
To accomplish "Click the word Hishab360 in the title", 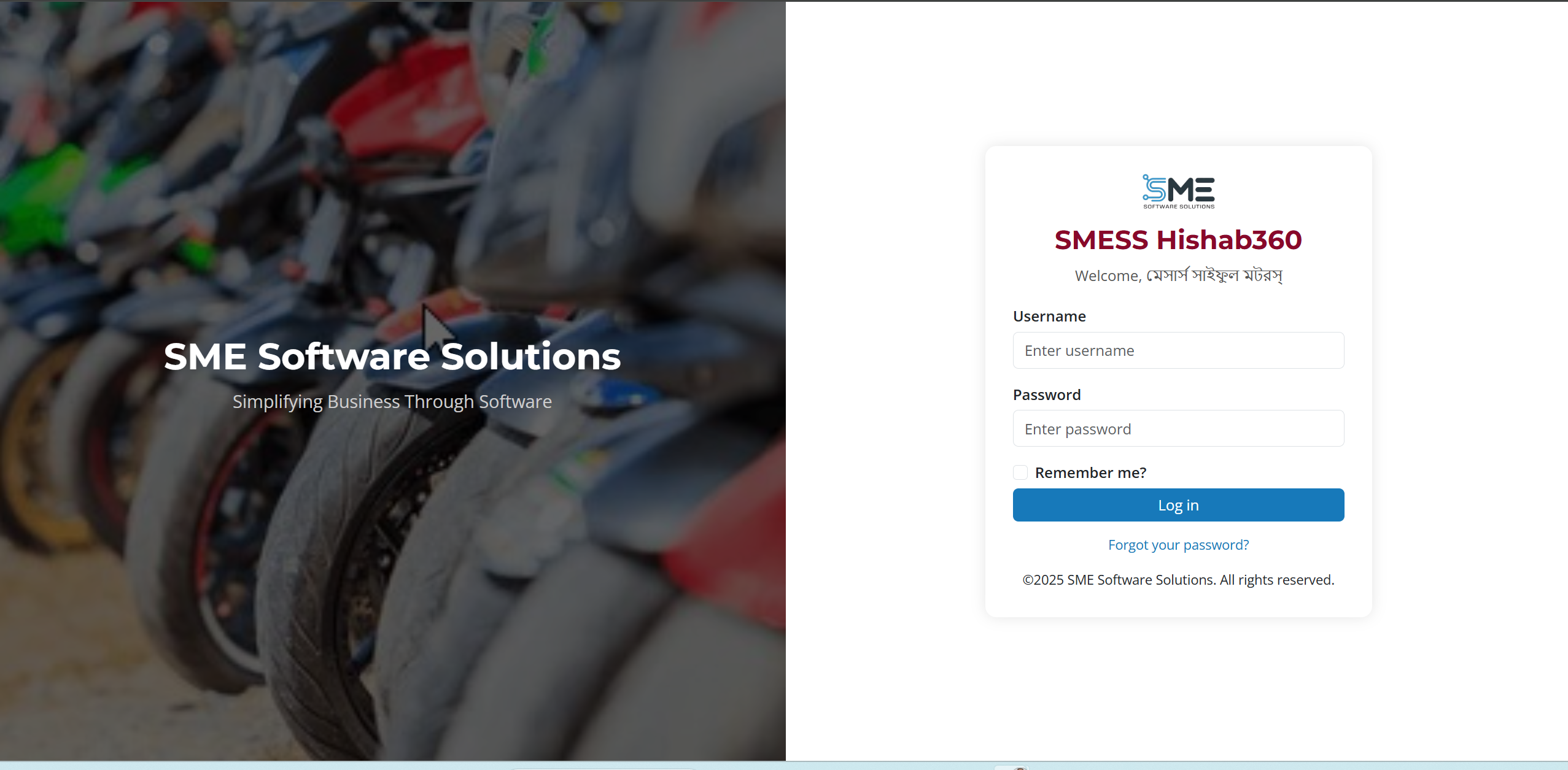I will pos(1229,240).
